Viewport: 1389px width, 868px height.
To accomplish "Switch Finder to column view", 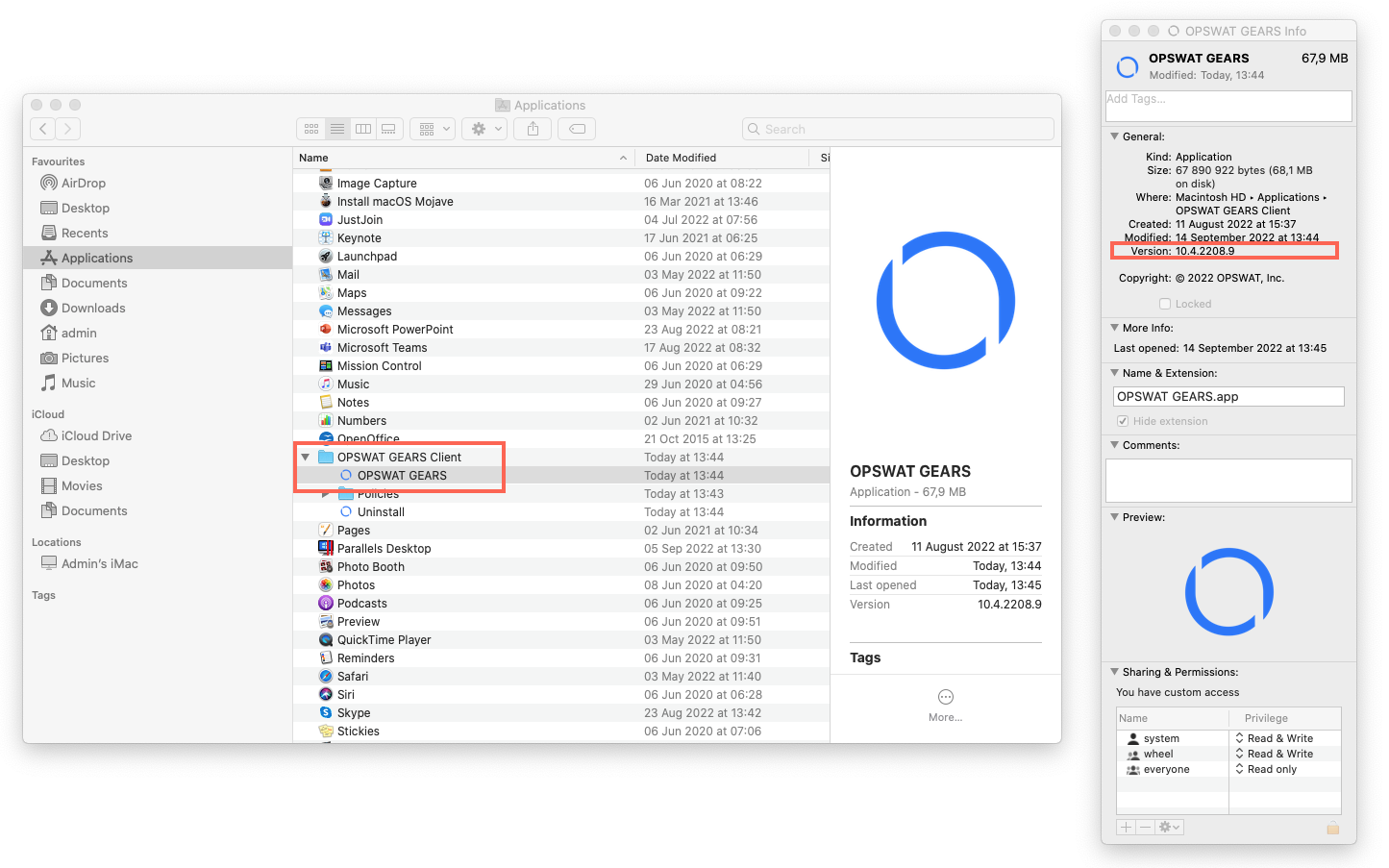I will [x=363, y=129].
